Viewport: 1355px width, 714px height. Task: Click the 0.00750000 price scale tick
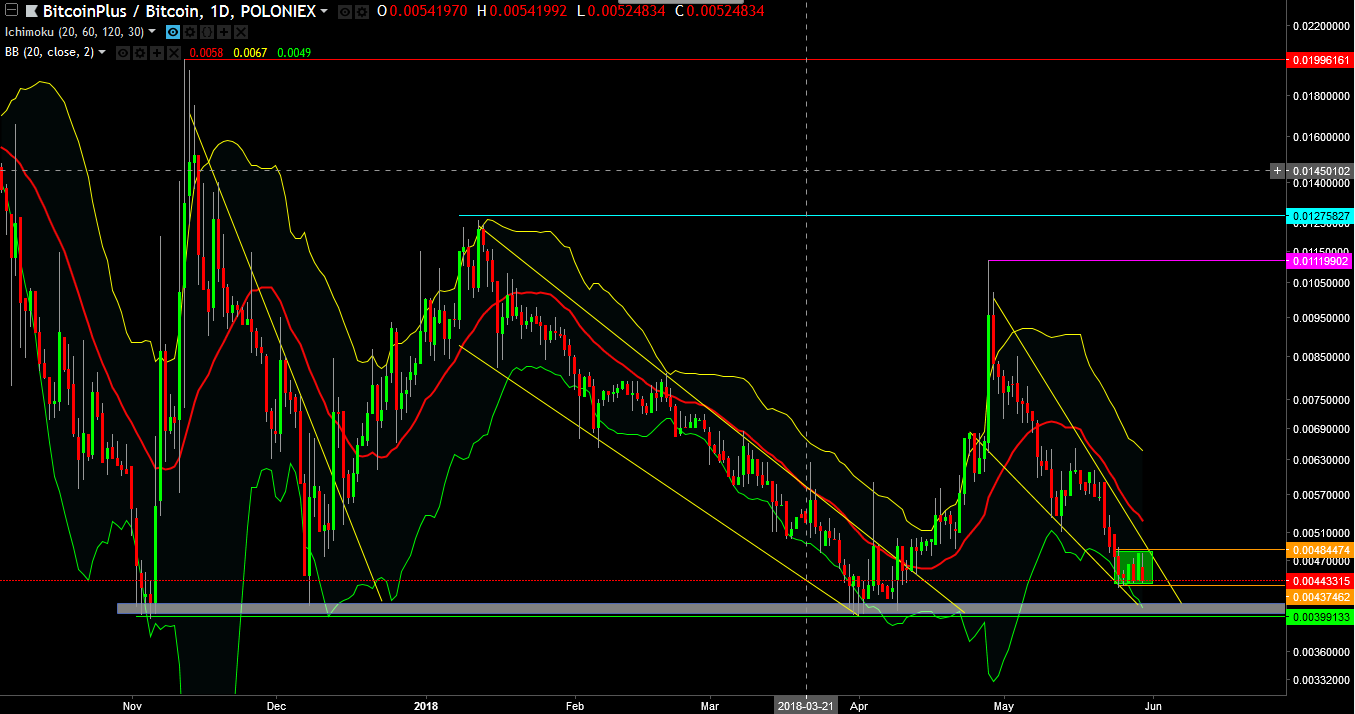click(x=1321, y=400)
